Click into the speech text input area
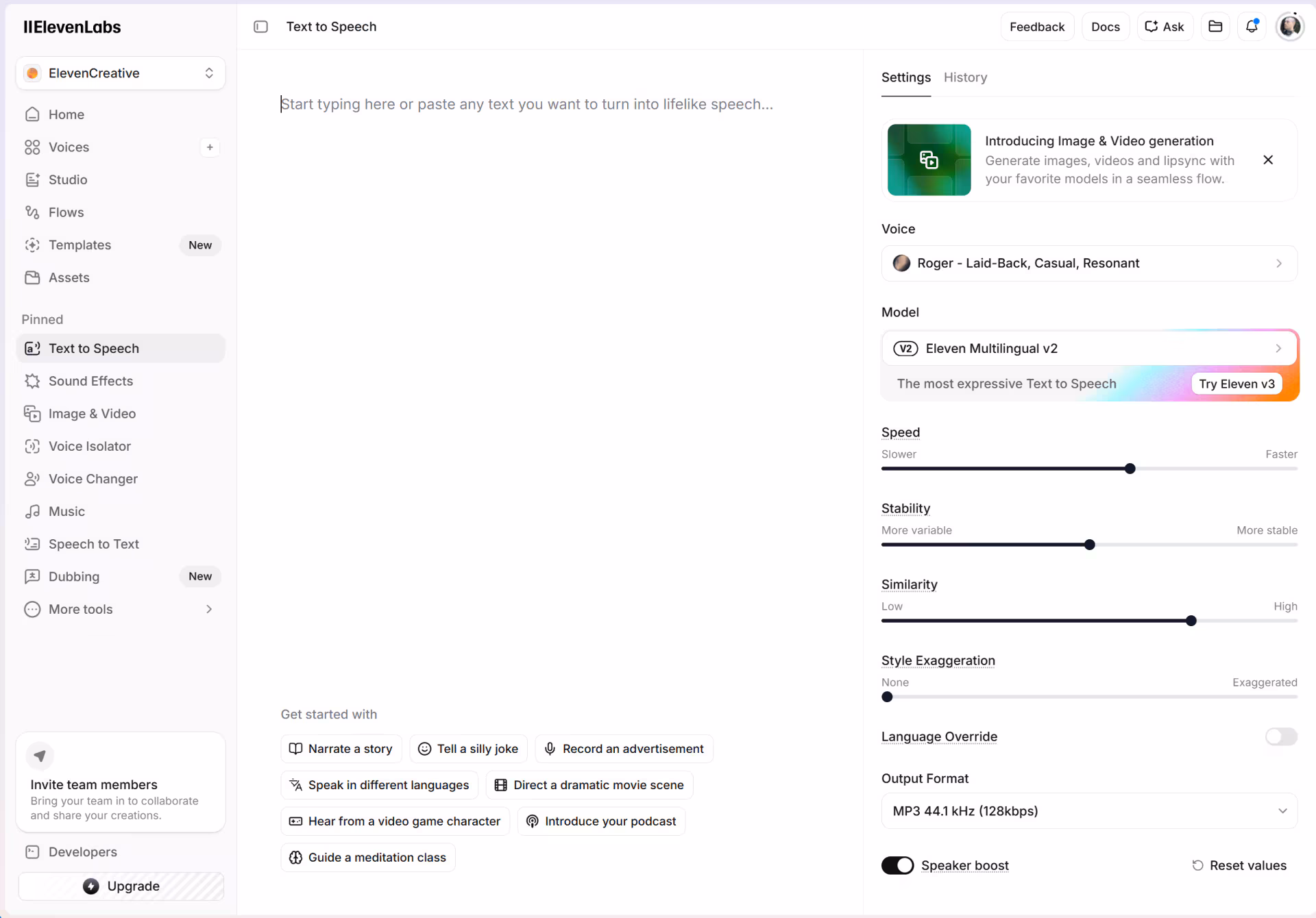The image size is (1316, 918). pyautogui.click(x=548, y=104)
